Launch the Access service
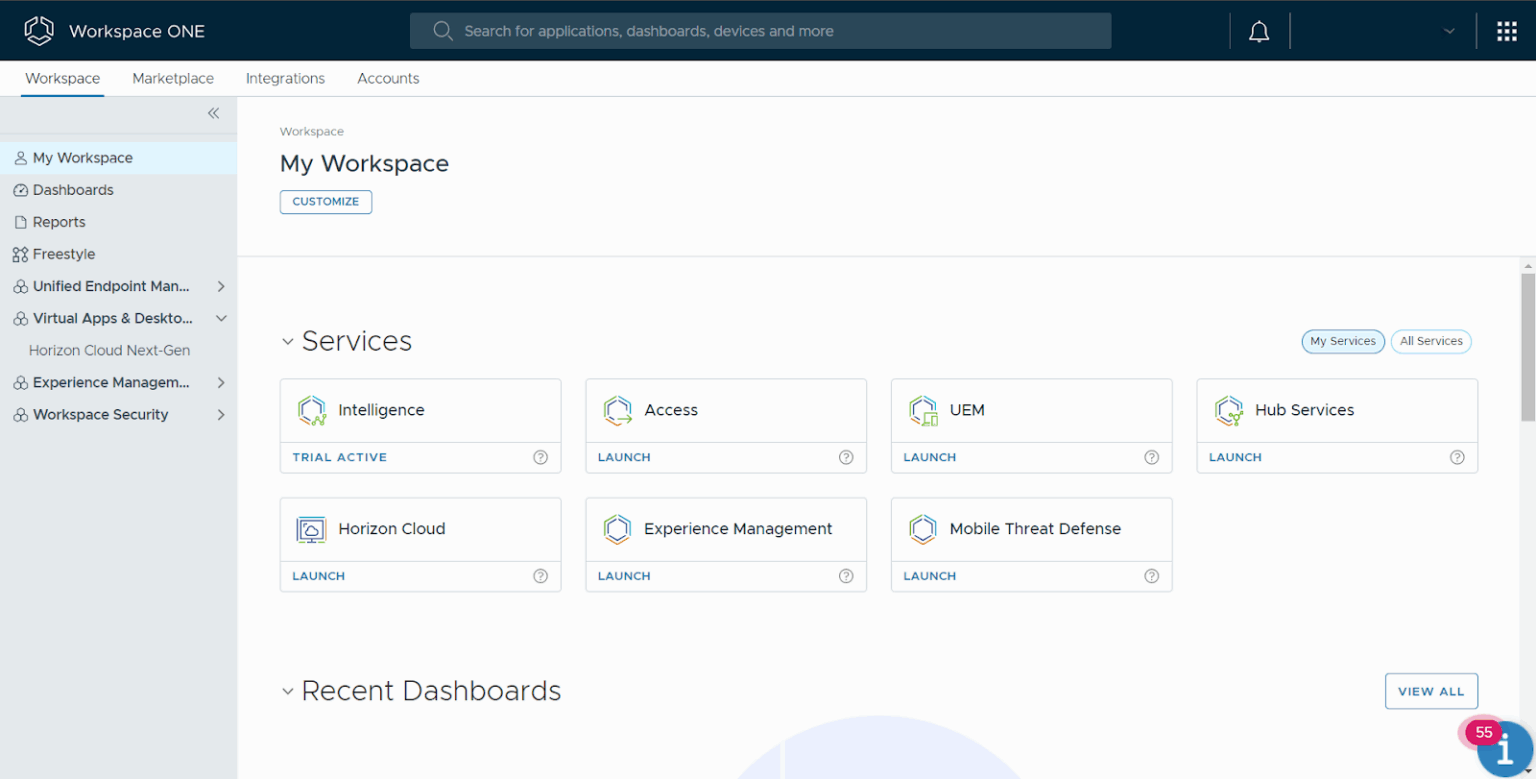1536x779 pixels. tap(623, 457)
